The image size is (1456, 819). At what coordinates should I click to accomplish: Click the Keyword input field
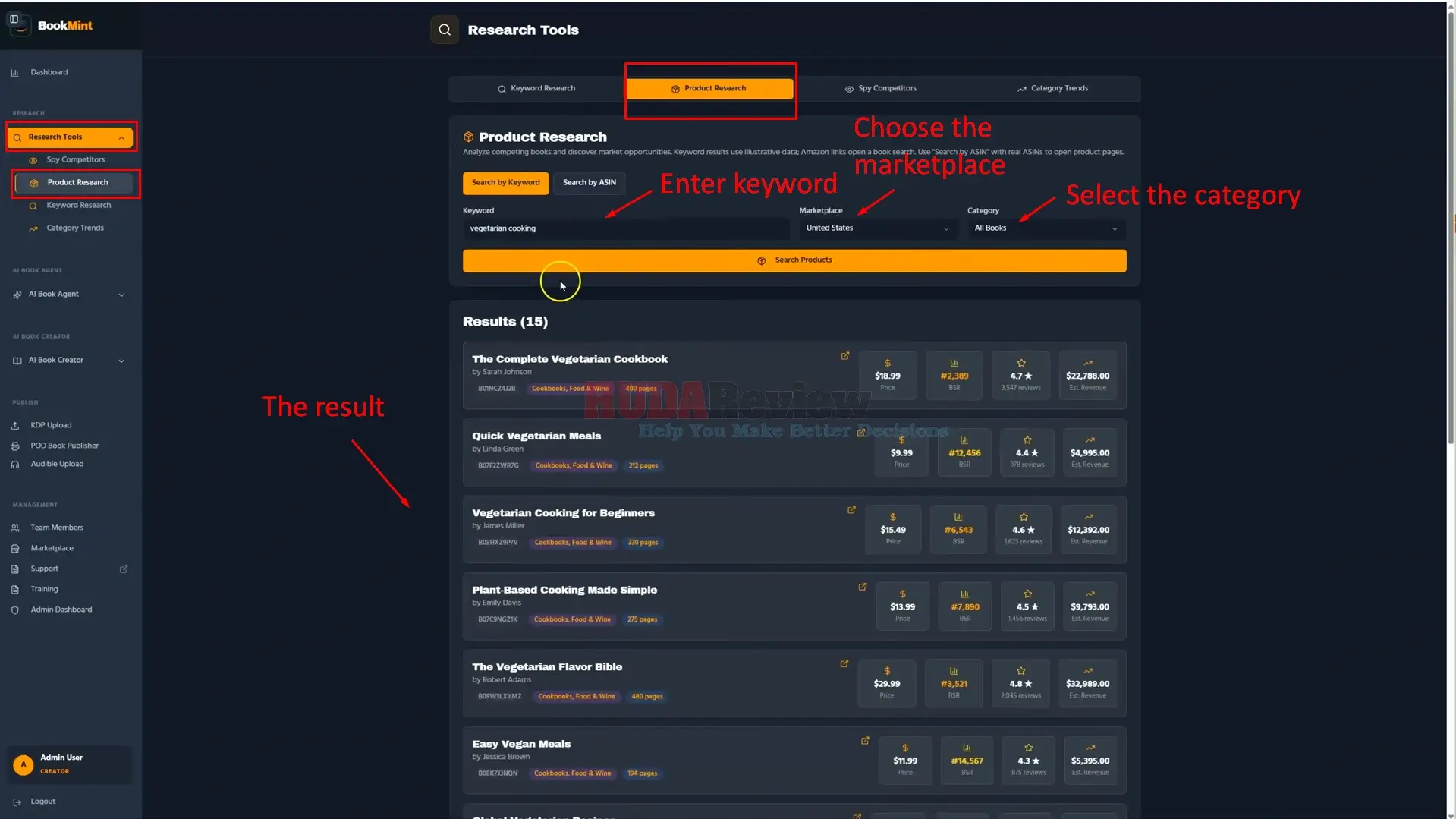coord(626,228)
